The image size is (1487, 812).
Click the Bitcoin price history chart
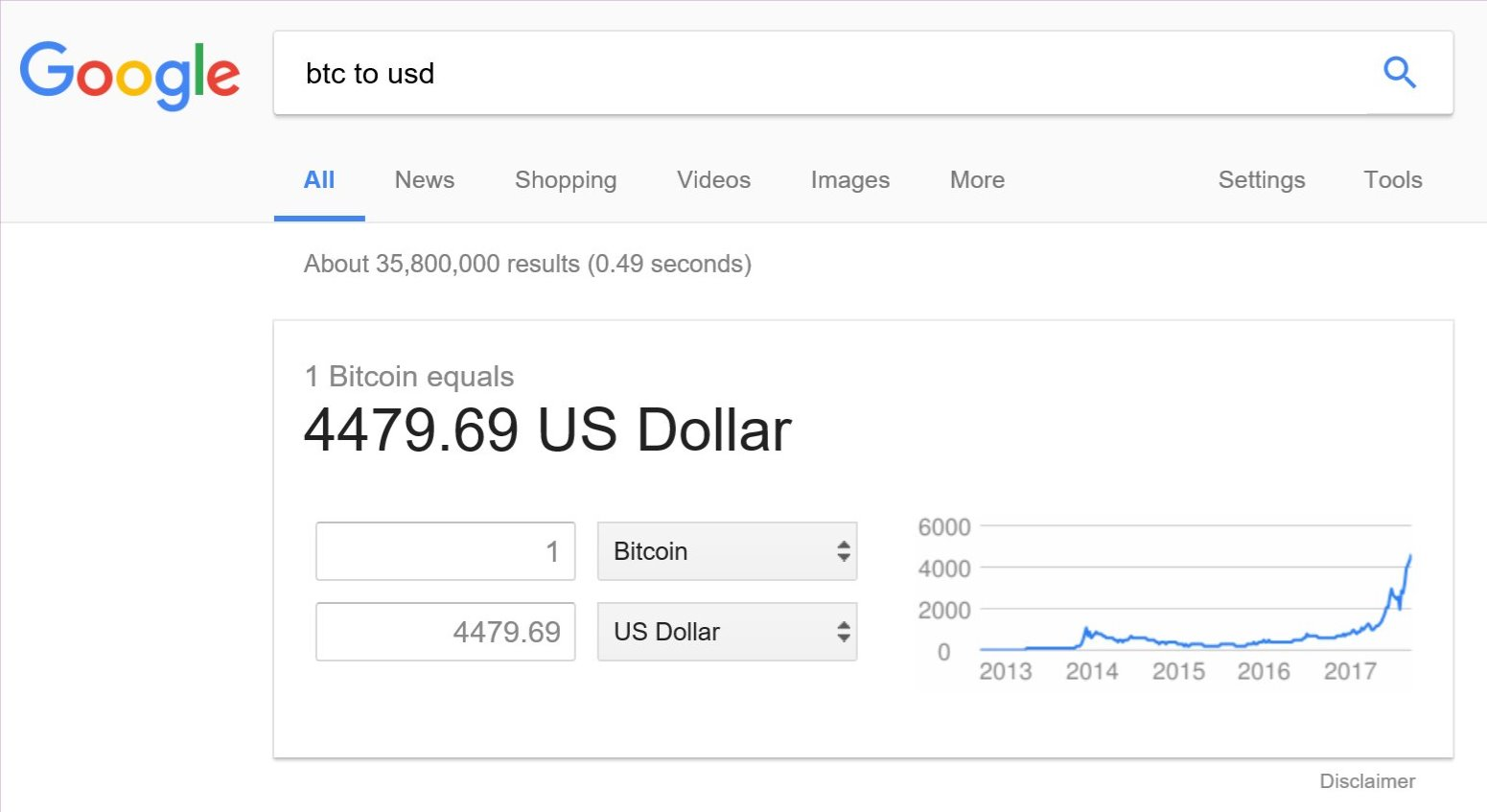(1189, 604)
